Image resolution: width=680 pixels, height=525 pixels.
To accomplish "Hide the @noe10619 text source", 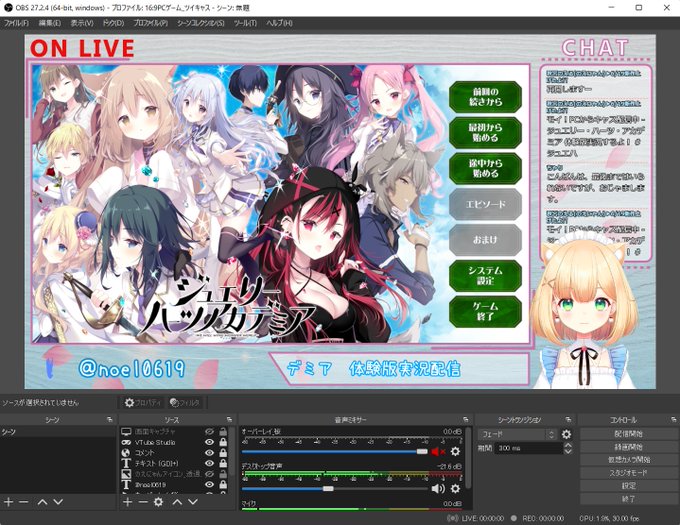I will point(209,485).
